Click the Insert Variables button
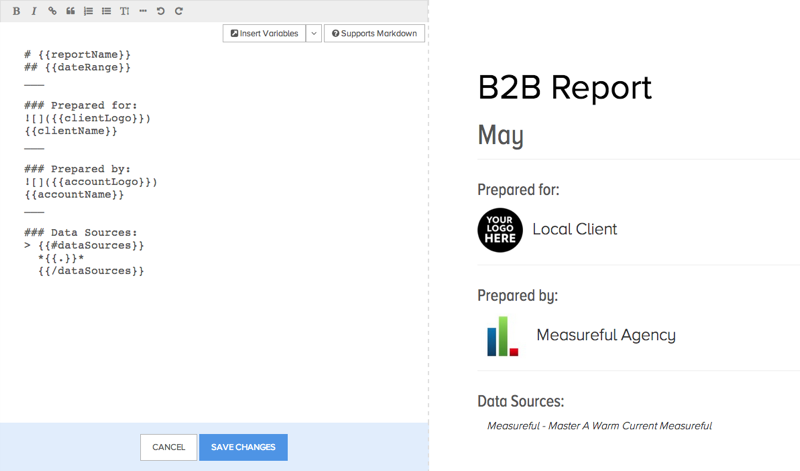800x471 pixels. click(x=264, y=33)
